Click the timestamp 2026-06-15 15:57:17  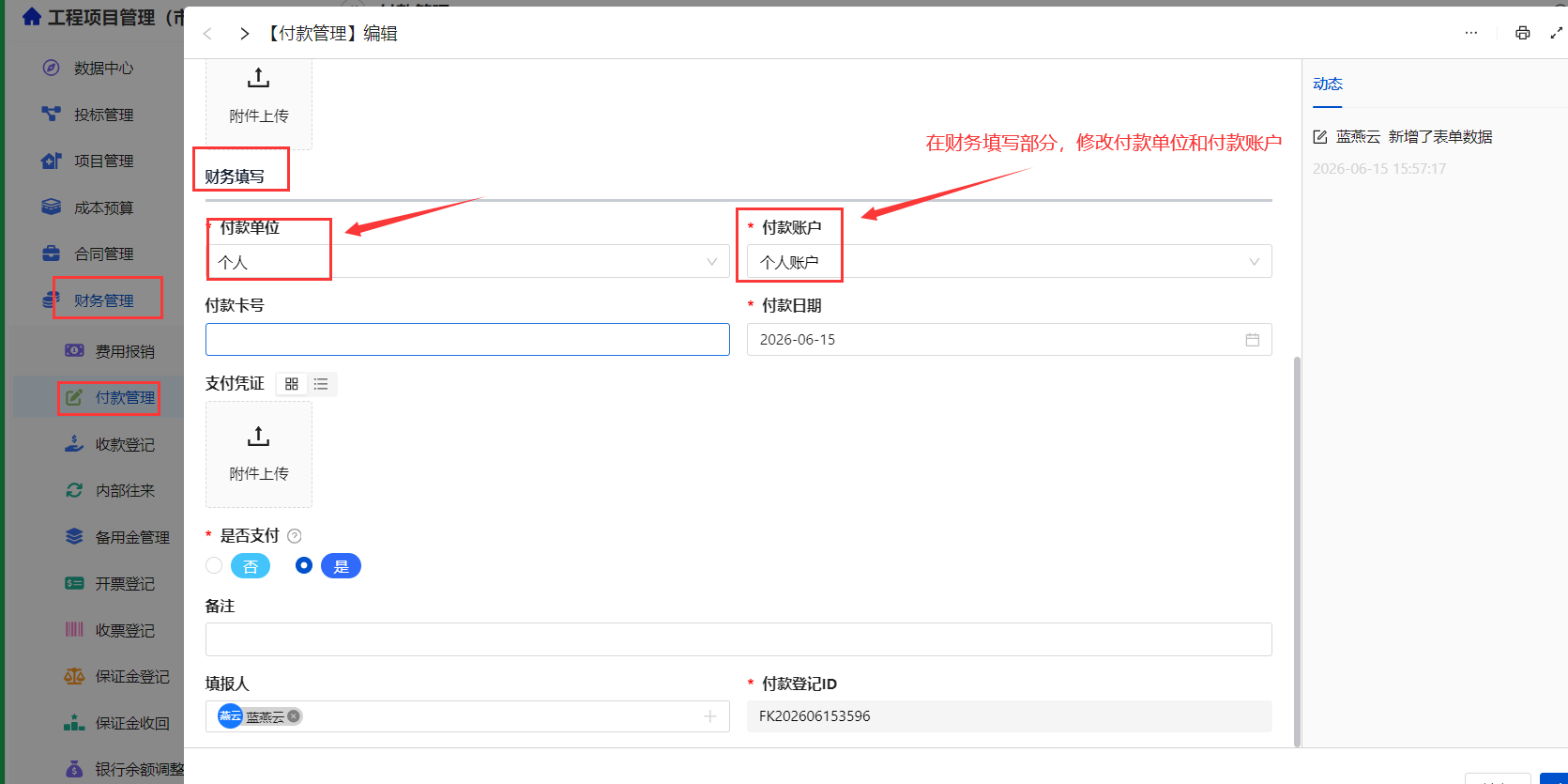click(x=1379, y=169)
